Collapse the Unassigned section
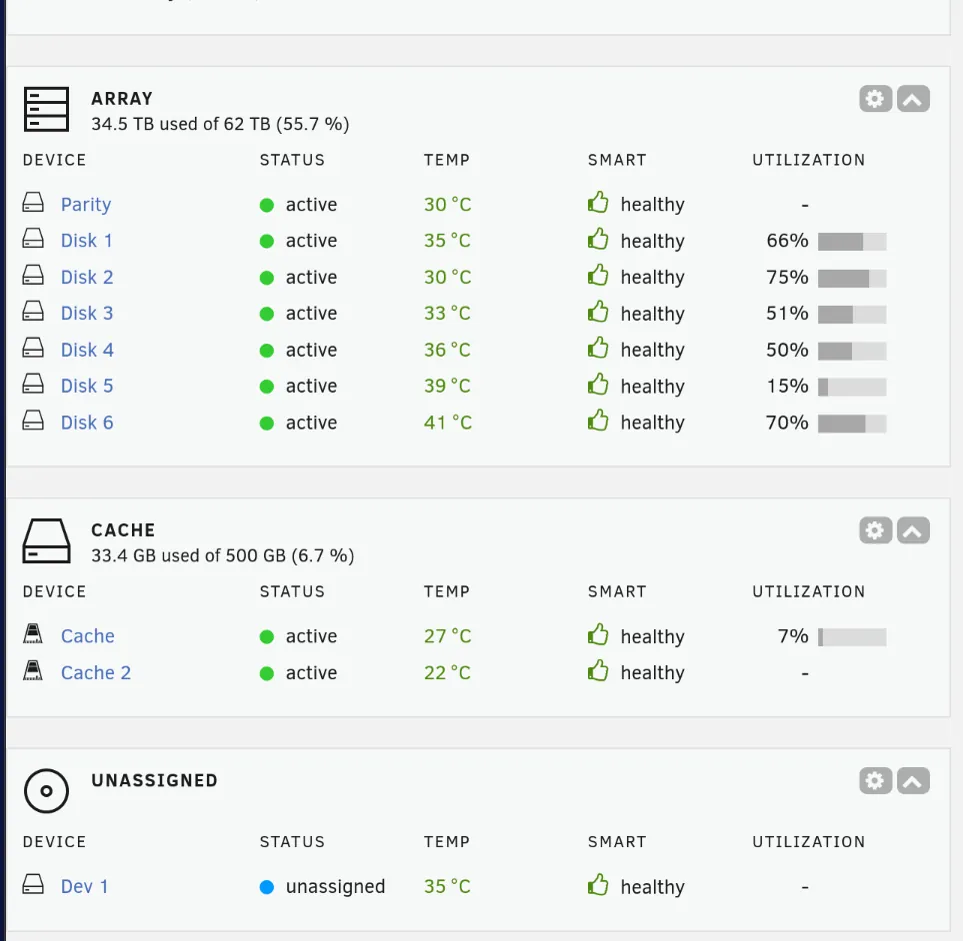 coord(913,781)
